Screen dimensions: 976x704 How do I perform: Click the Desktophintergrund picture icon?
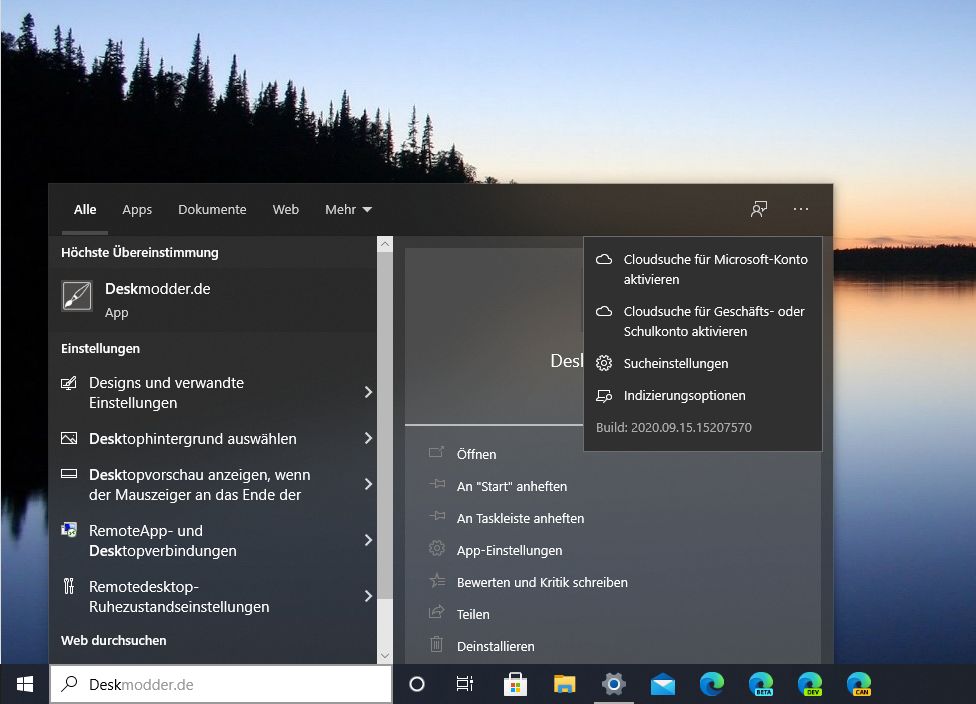pos(68,438)
